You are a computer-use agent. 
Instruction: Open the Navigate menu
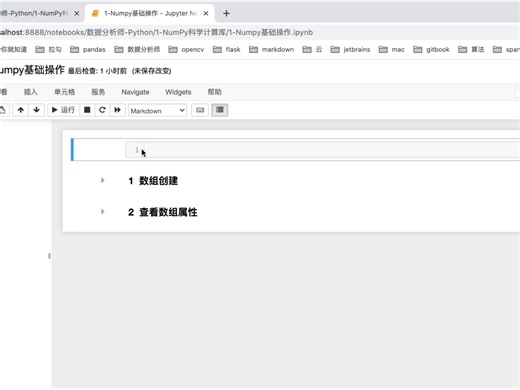[135, 92]
